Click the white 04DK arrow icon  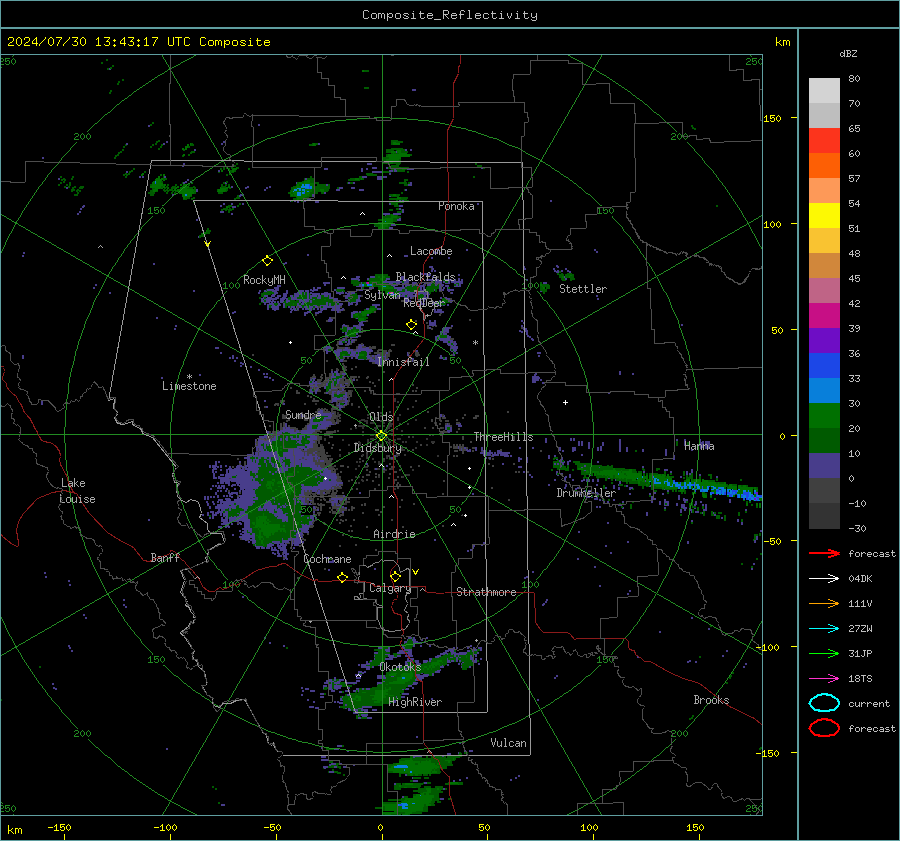[824, 579]
